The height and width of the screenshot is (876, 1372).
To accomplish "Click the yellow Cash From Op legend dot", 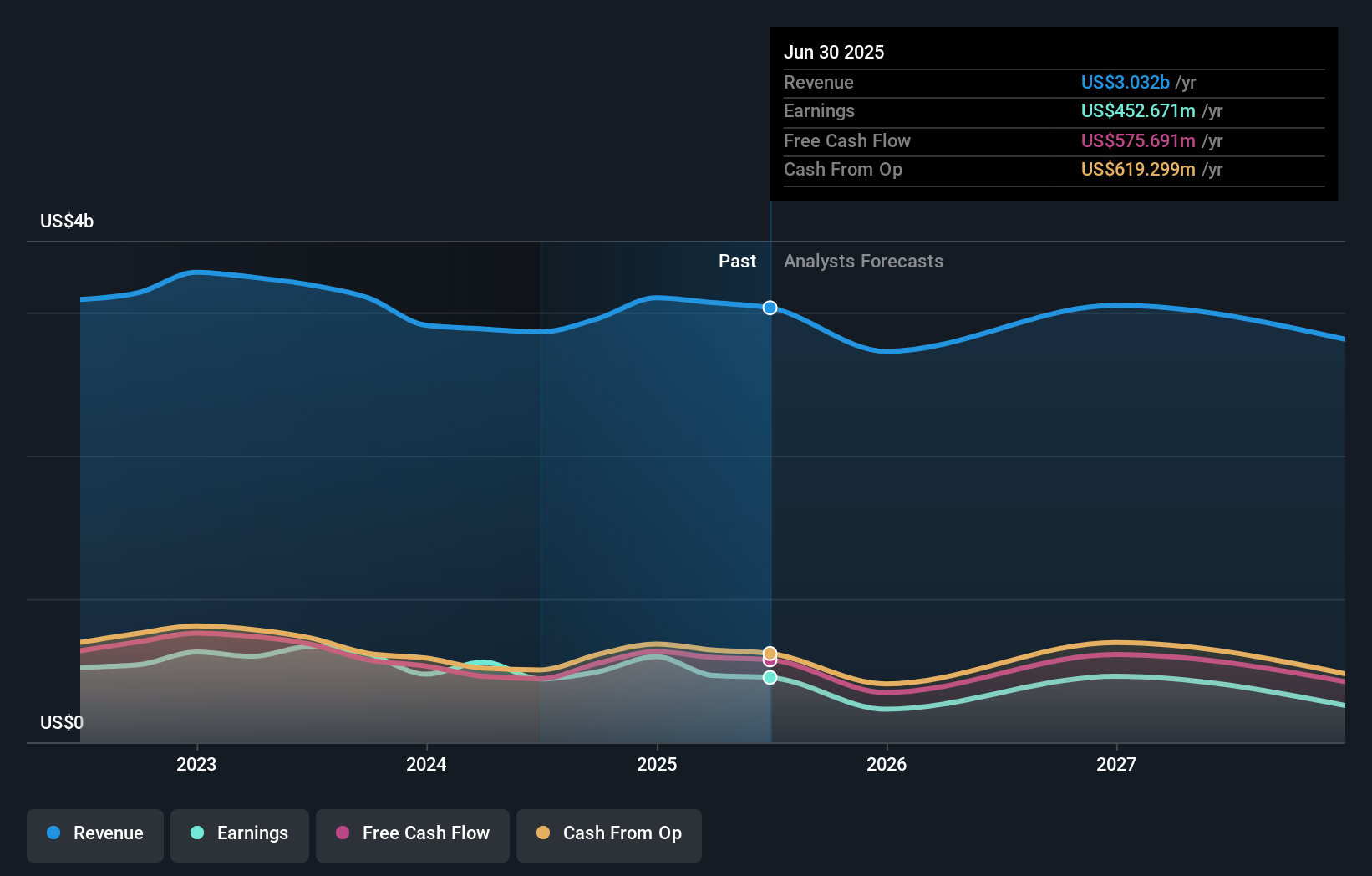I will click(x=544, y=833).
